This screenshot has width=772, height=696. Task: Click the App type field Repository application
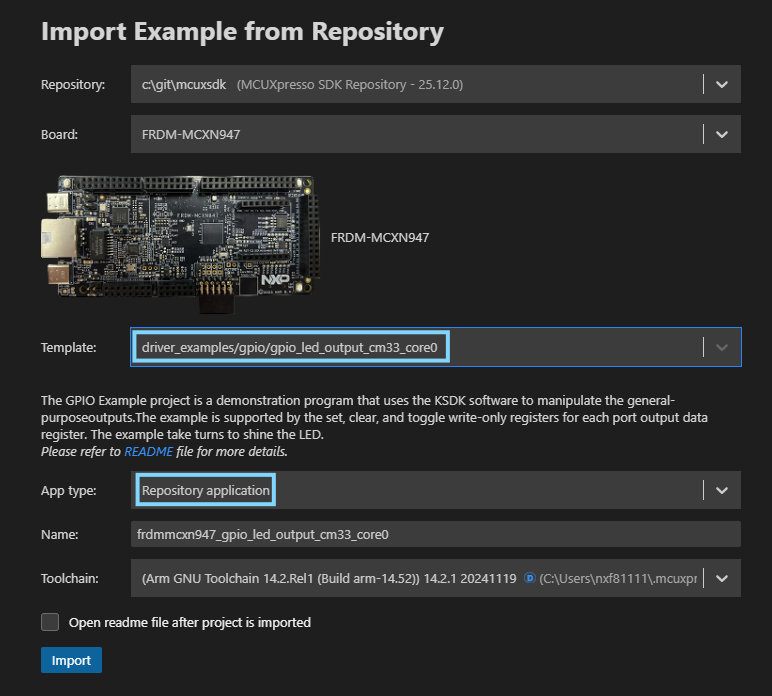coord(436,490)
